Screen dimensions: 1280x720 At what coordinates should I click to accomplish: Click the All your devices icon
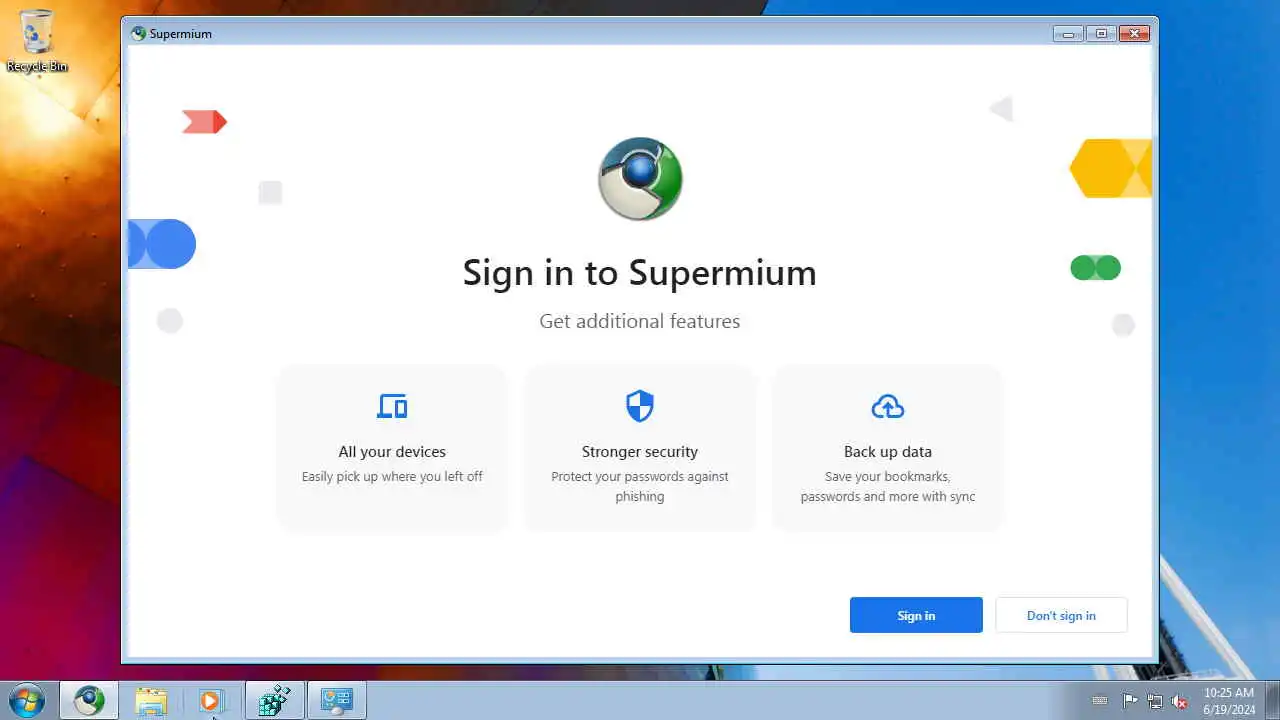point(392,406)
